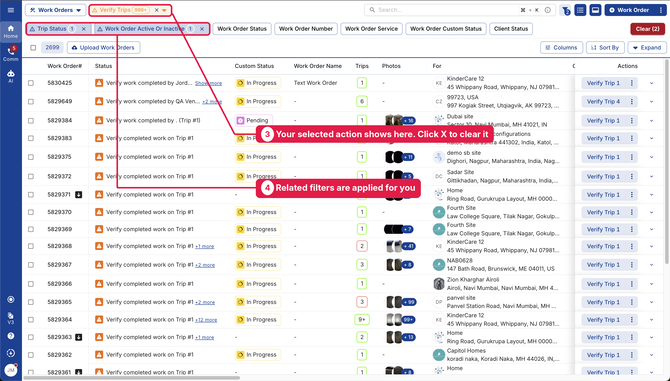Expand the row chevron for order 5829649
670x381 pixels.
click(x=652, y=102)
